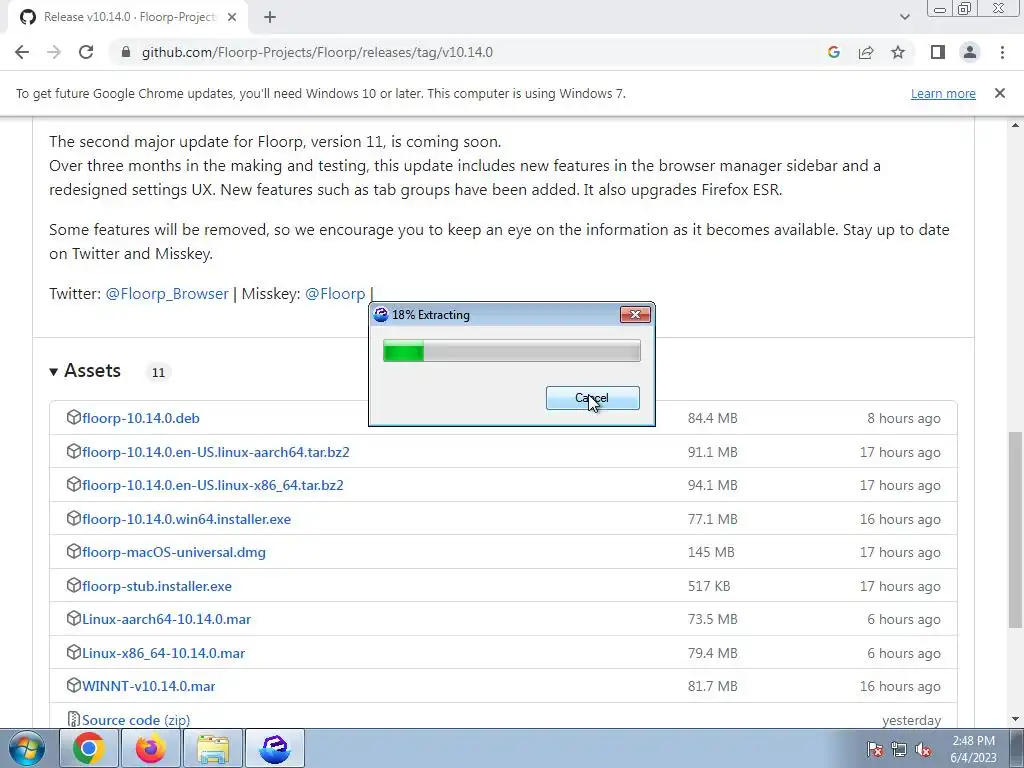Viewport: 1024px width, 768px height.
Task: Click the package icon beside WINNT-v10.14.0.mar
Action: 74,685
